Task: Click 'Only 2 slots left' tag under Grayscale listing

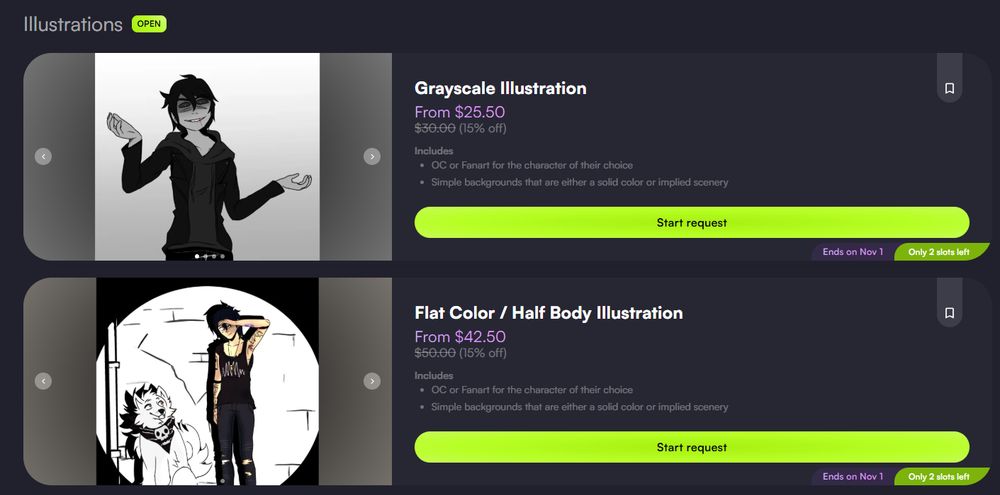Action: (939, 252)
